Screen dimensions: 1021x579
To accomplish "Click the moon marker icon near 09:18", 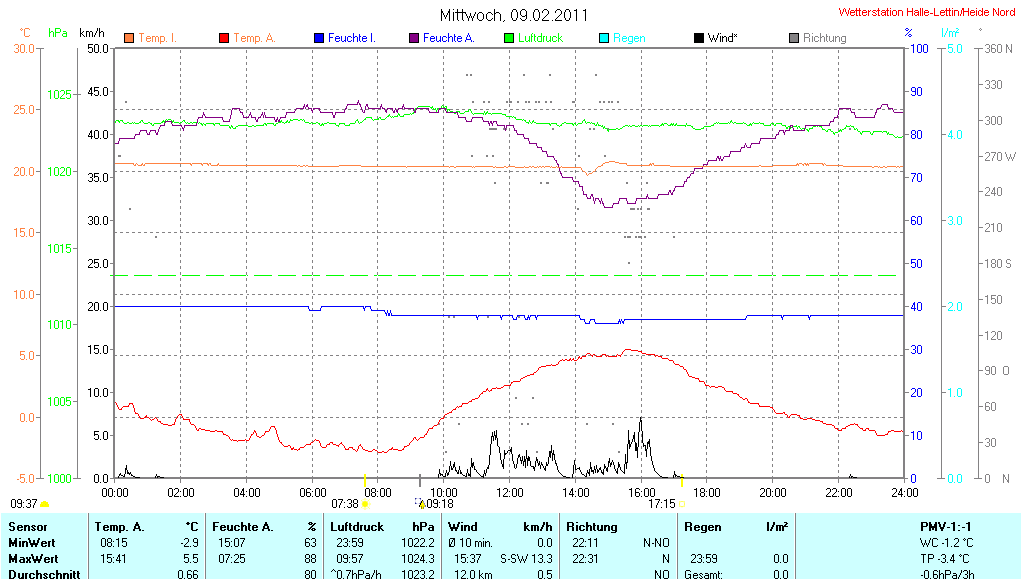I will [420, 504].
